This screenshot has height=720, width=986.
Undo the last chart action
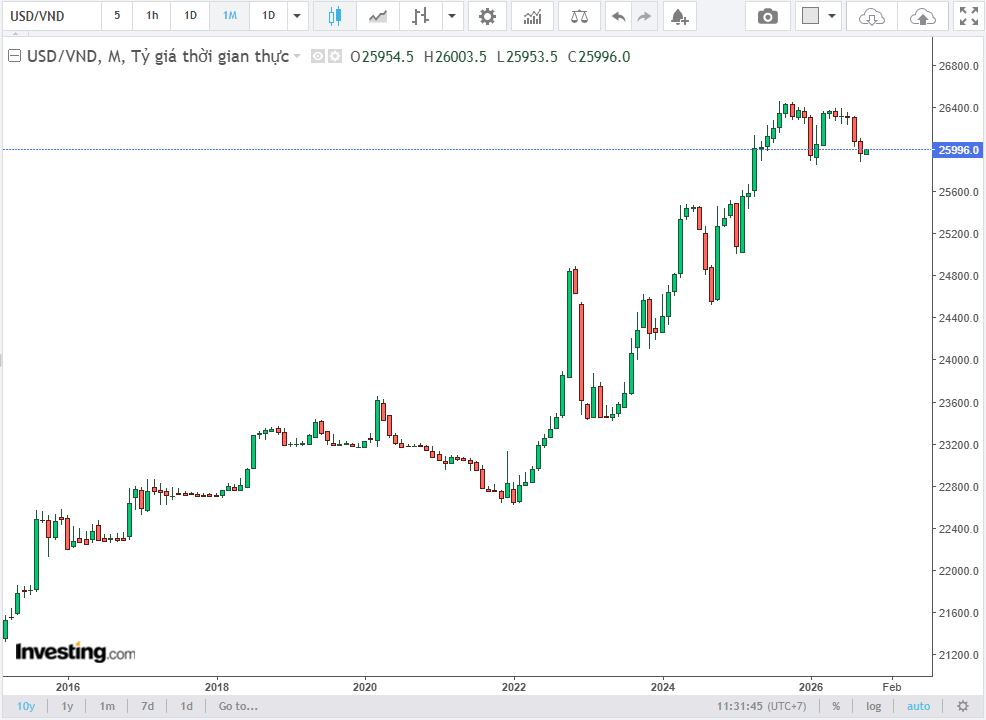click(619, 16)
